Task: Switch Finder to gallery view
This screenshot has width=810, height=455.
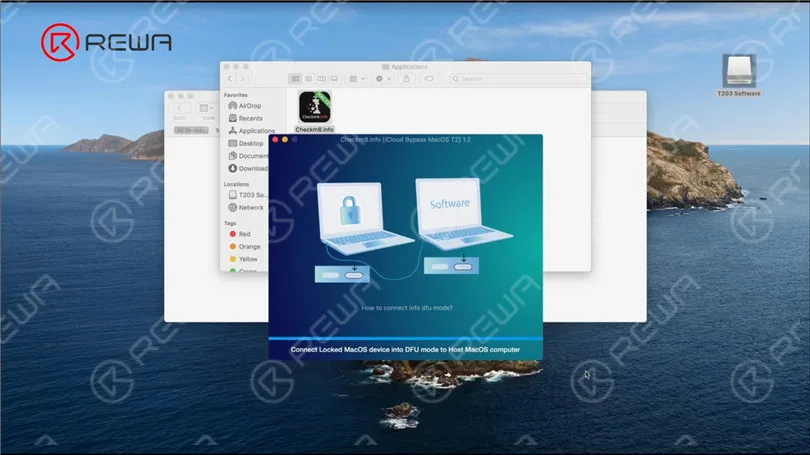Action: 334,79
